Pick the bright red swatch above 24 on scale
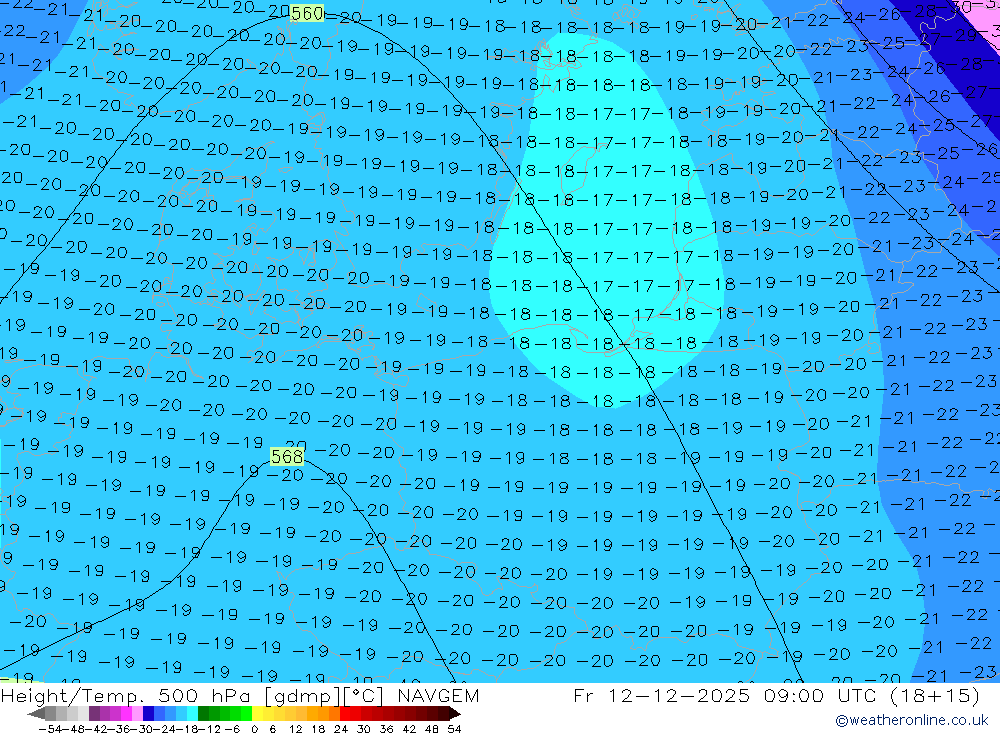This screenshot has height=733, width=1000. (x=345, y=714)
